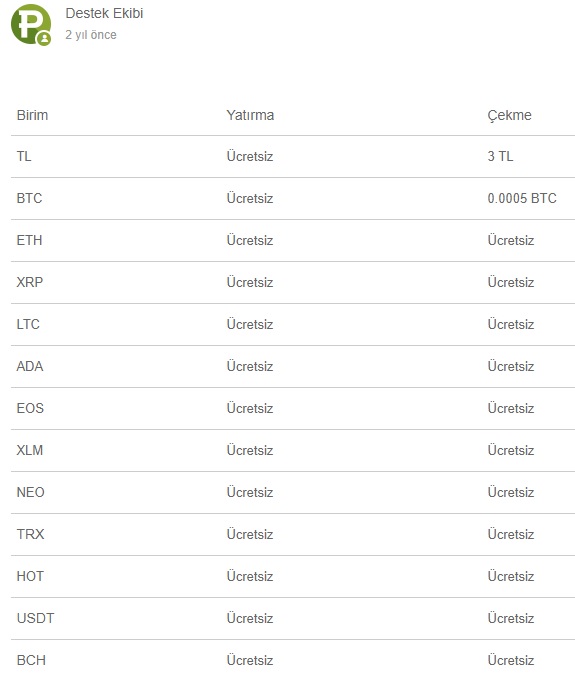The width and height of the screenshot is (575, 681).
Task: Click the TRX row label
Action: coord(30,534)
